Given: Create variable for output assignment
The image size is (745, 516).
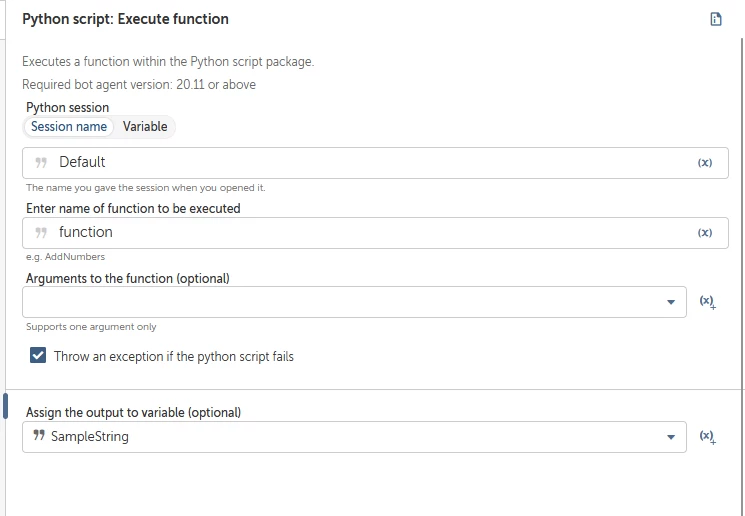Looking at the screenshot, I should click(707, 437).
